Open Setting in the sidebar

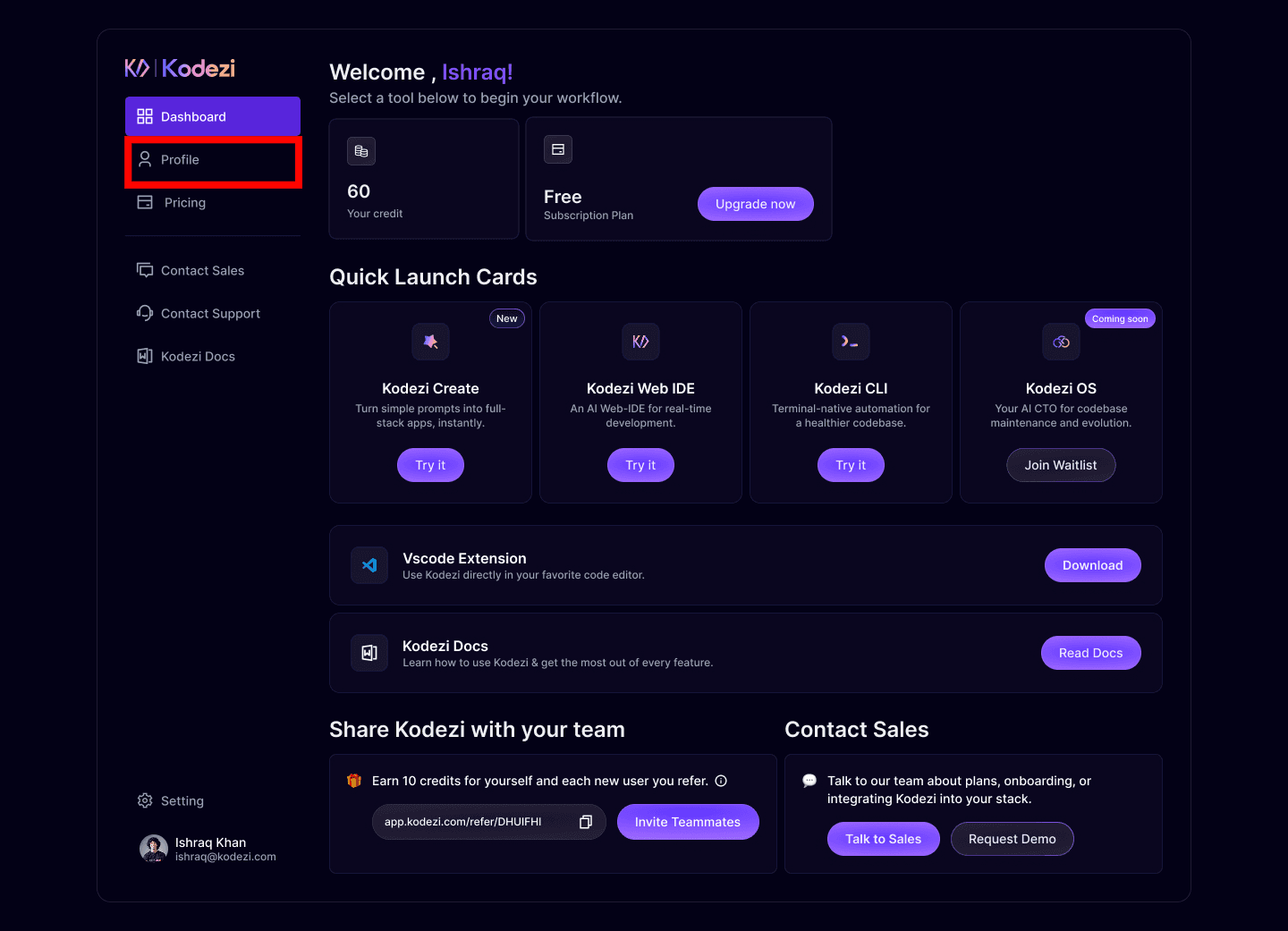(x=182, y=801)
